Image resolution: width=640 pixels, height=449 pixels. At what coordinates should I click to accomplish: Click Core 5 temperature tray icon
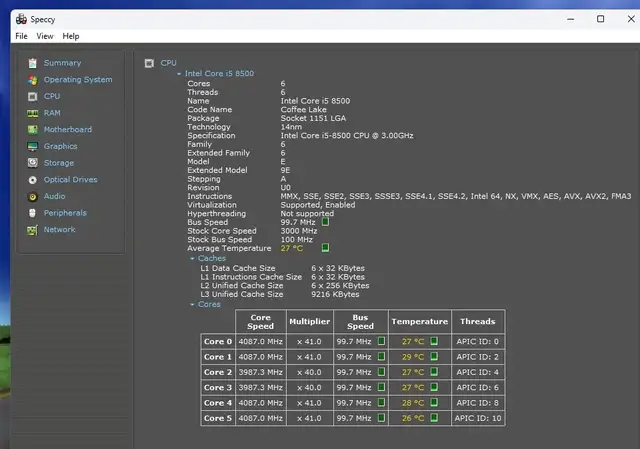point(434,418)
